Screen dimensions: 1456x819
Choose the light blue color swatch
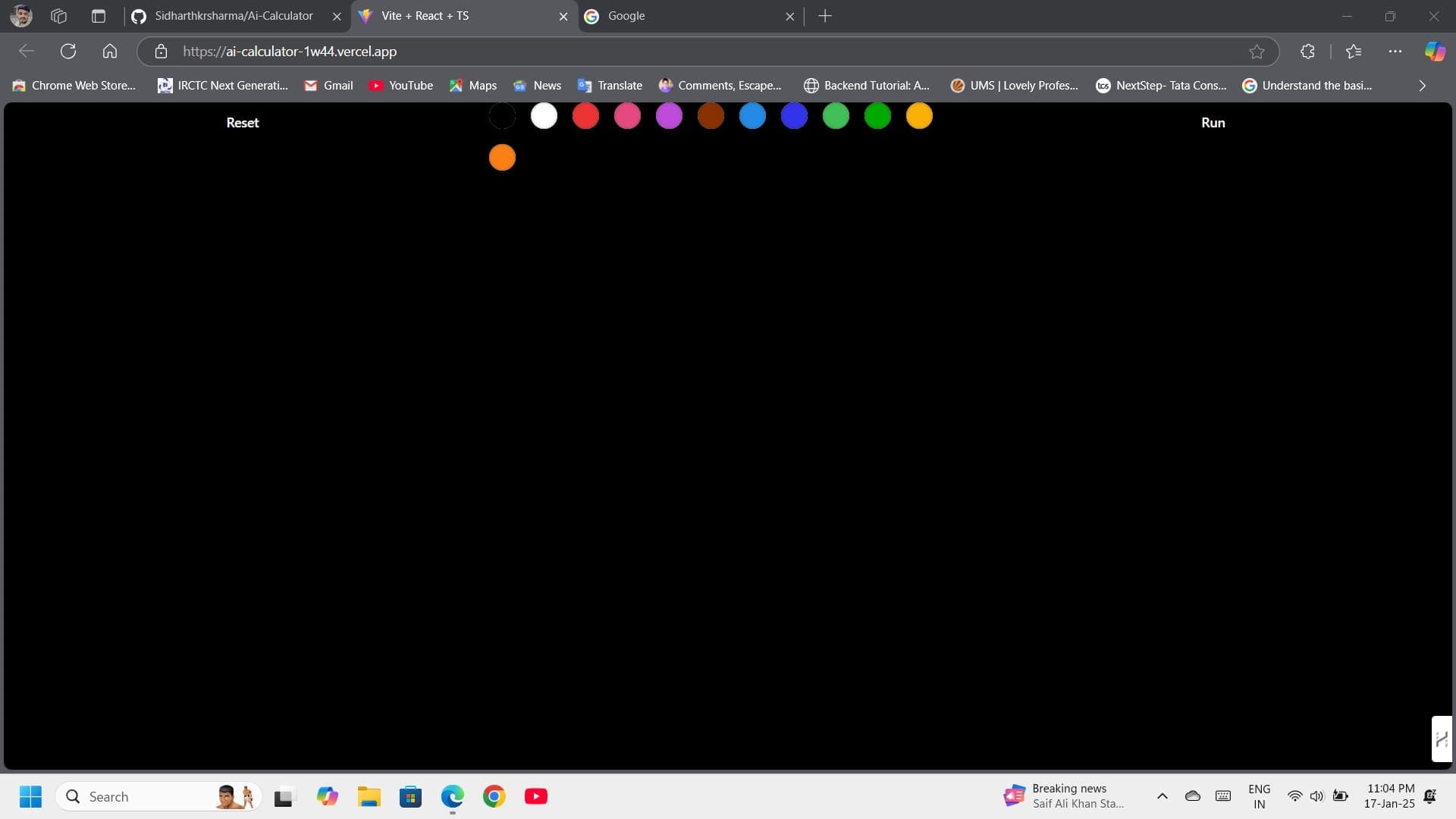[752, 116]
